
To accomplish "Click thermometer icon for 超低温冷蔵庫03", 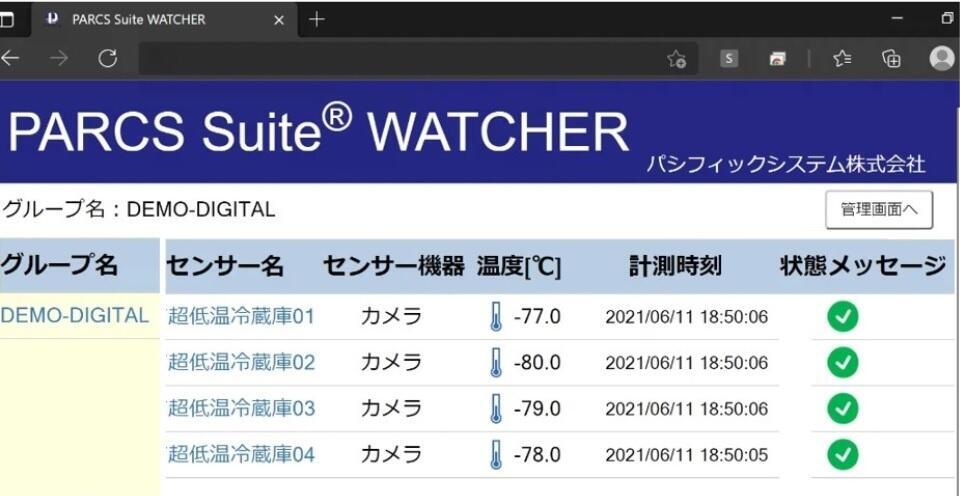I will coord(496,409).
